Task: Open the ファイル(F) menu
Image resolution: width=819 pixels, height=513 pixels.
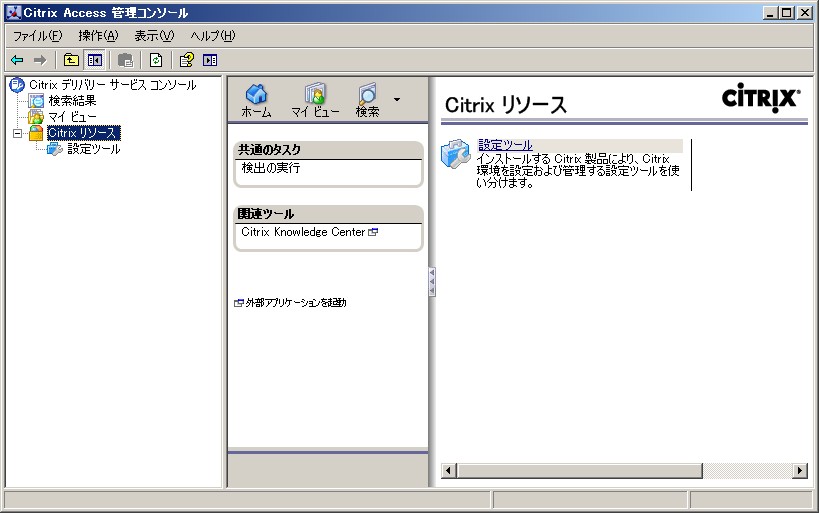Action: click(37, 36)
